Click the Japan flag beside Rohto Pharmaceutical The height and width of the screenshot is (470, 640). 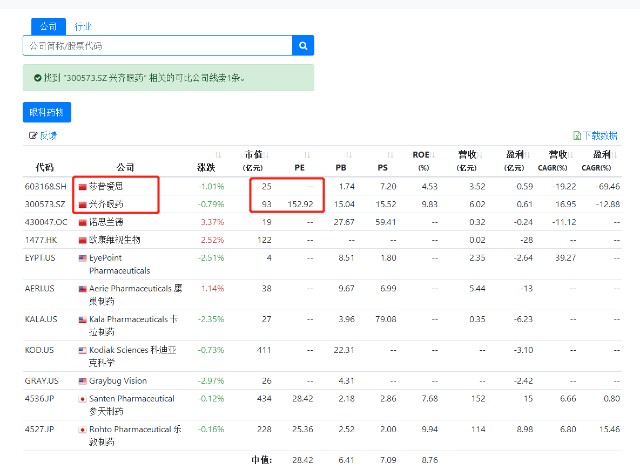(82, 430)
